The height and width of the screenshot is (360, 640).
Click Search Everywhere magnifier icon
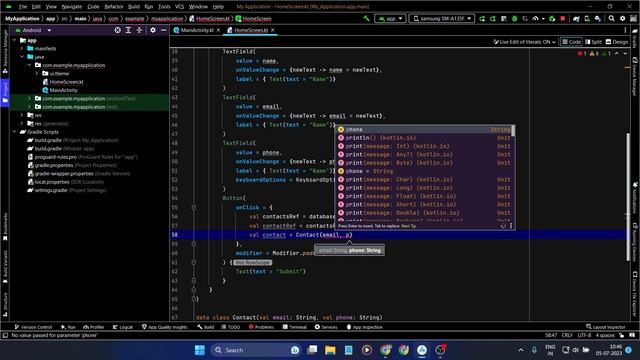coord(611,18)
